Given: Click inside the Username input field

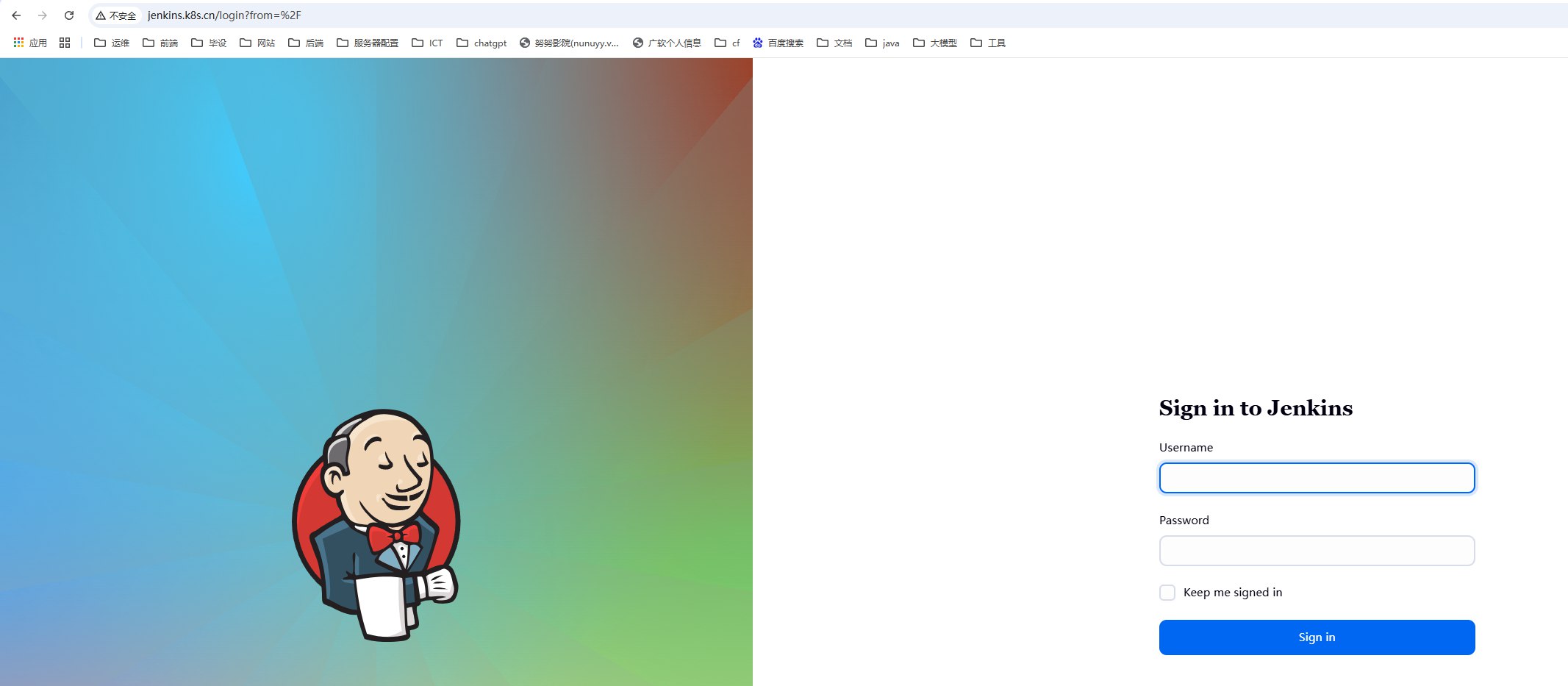Looking at the screenshot, I should (1316, 477).
